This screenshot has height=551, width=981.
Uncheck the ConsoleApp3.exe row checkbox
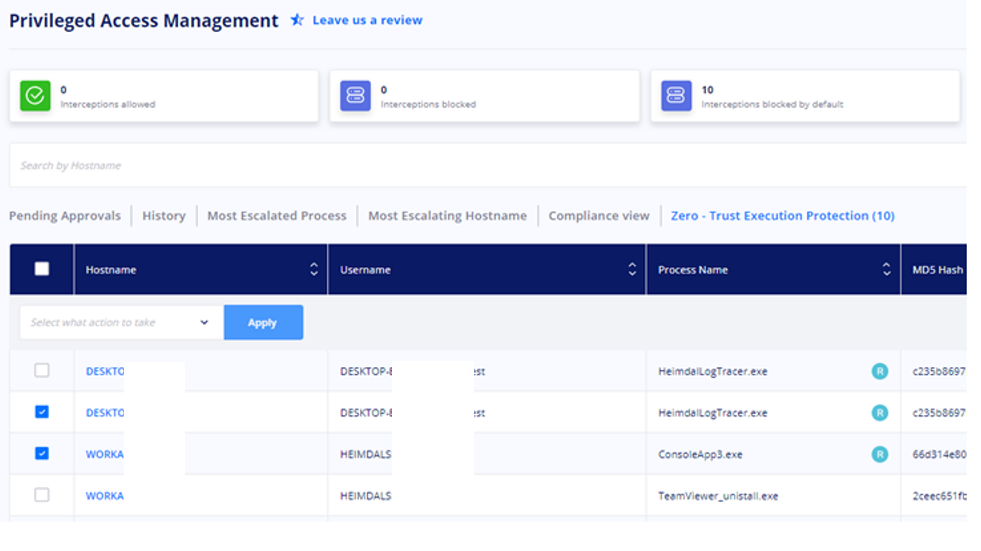(42, 453)
